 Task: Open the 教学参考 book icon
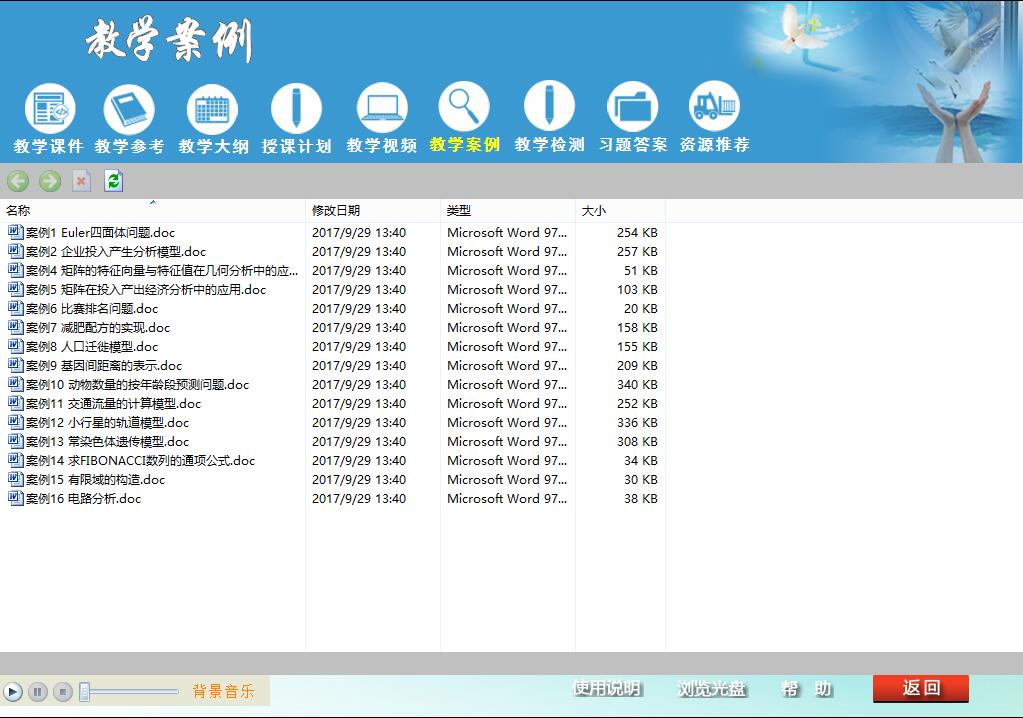129,109
